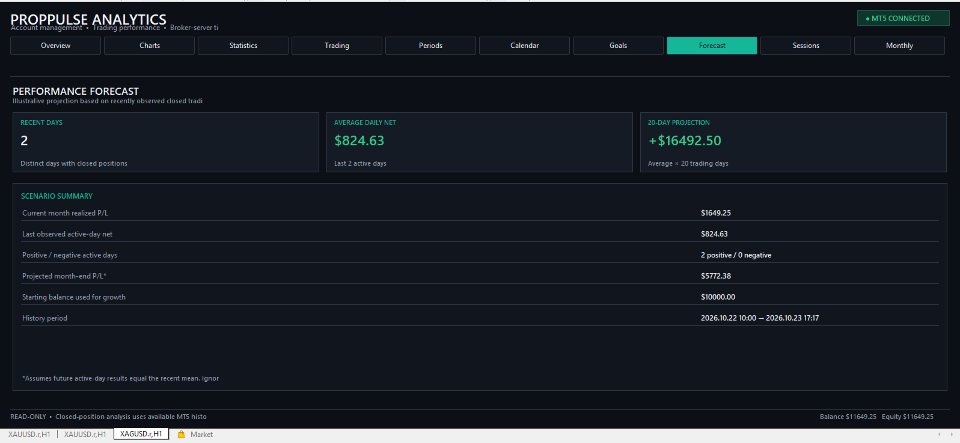Click the tab strip right scroll arrow

pos(951,434)
